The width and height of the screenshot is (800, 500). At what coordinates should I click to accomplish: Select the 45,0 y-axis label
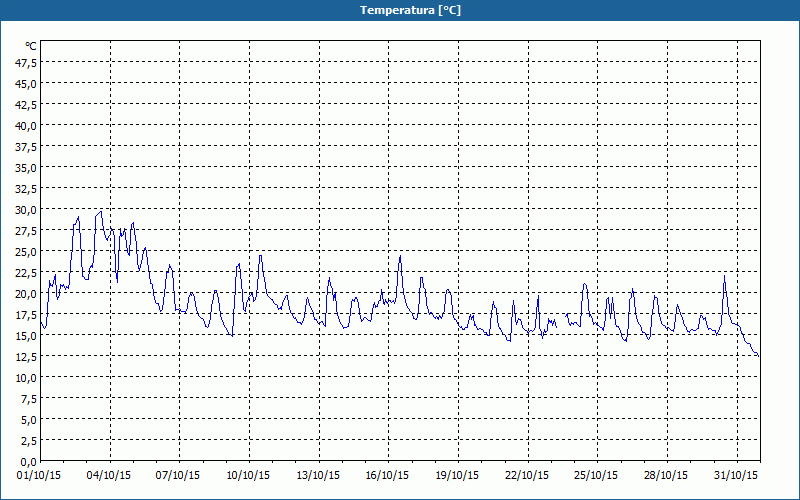27,84
